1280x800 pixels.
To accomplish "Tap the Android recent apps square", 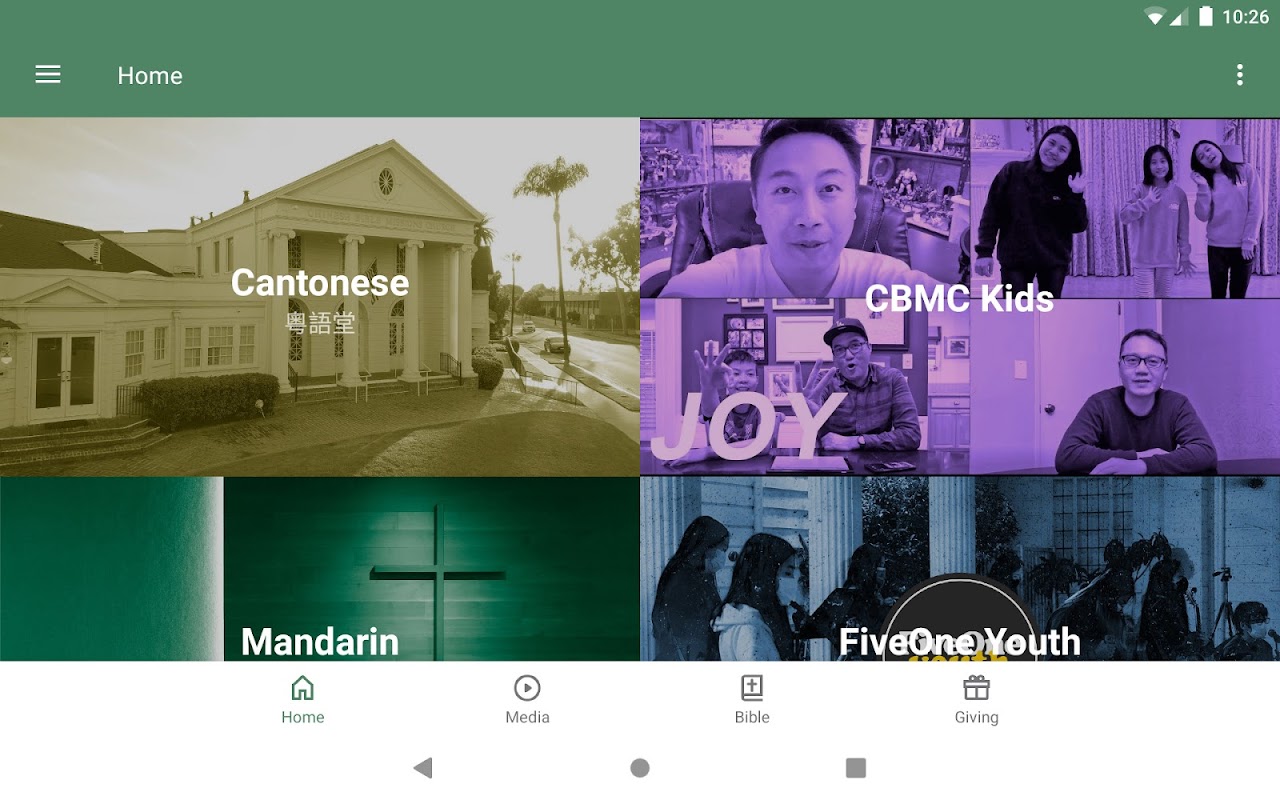I will click(x=856, y=768).
